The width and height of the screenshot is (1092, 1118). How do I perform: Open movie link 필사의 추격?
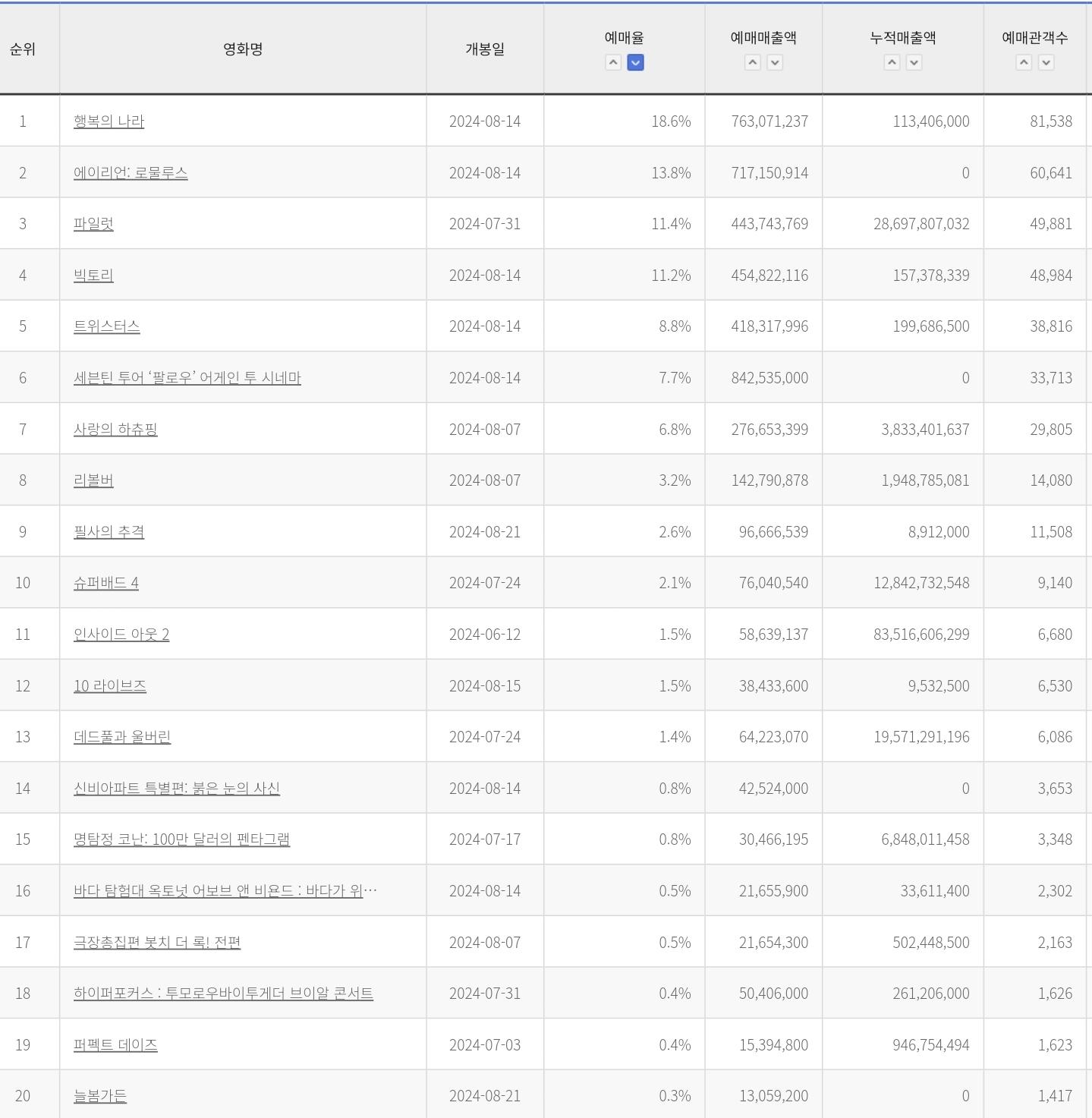pos(109,532)
